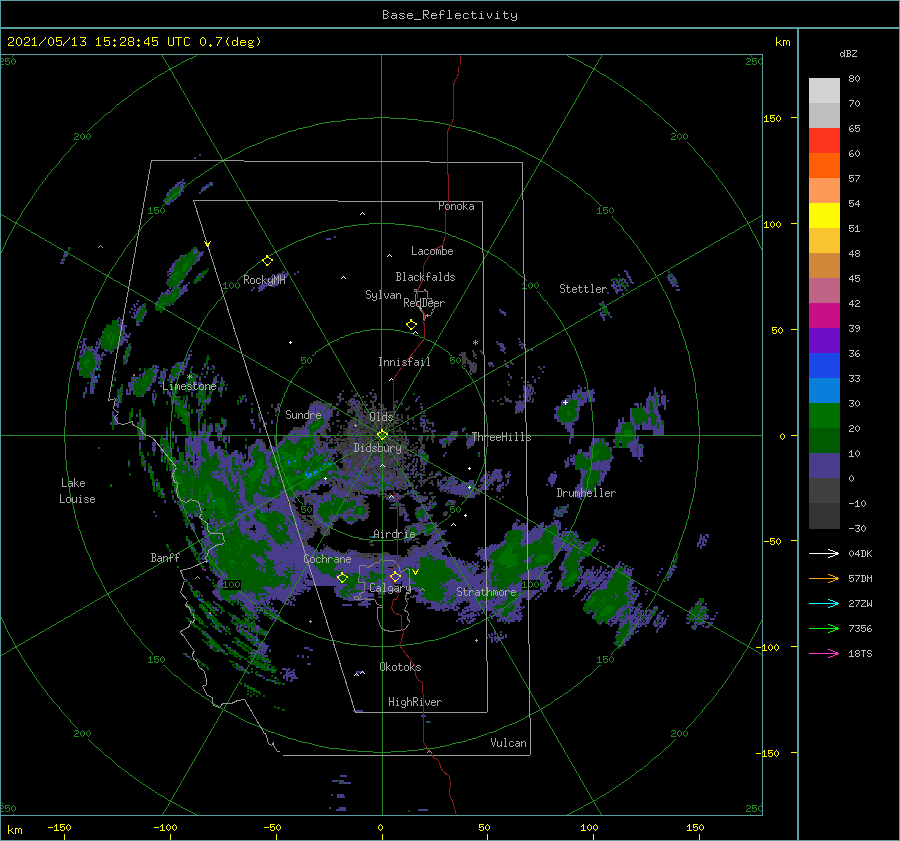Click the Blackfalds city label
This screenshot has height=841, width=900.
[425, 277]
